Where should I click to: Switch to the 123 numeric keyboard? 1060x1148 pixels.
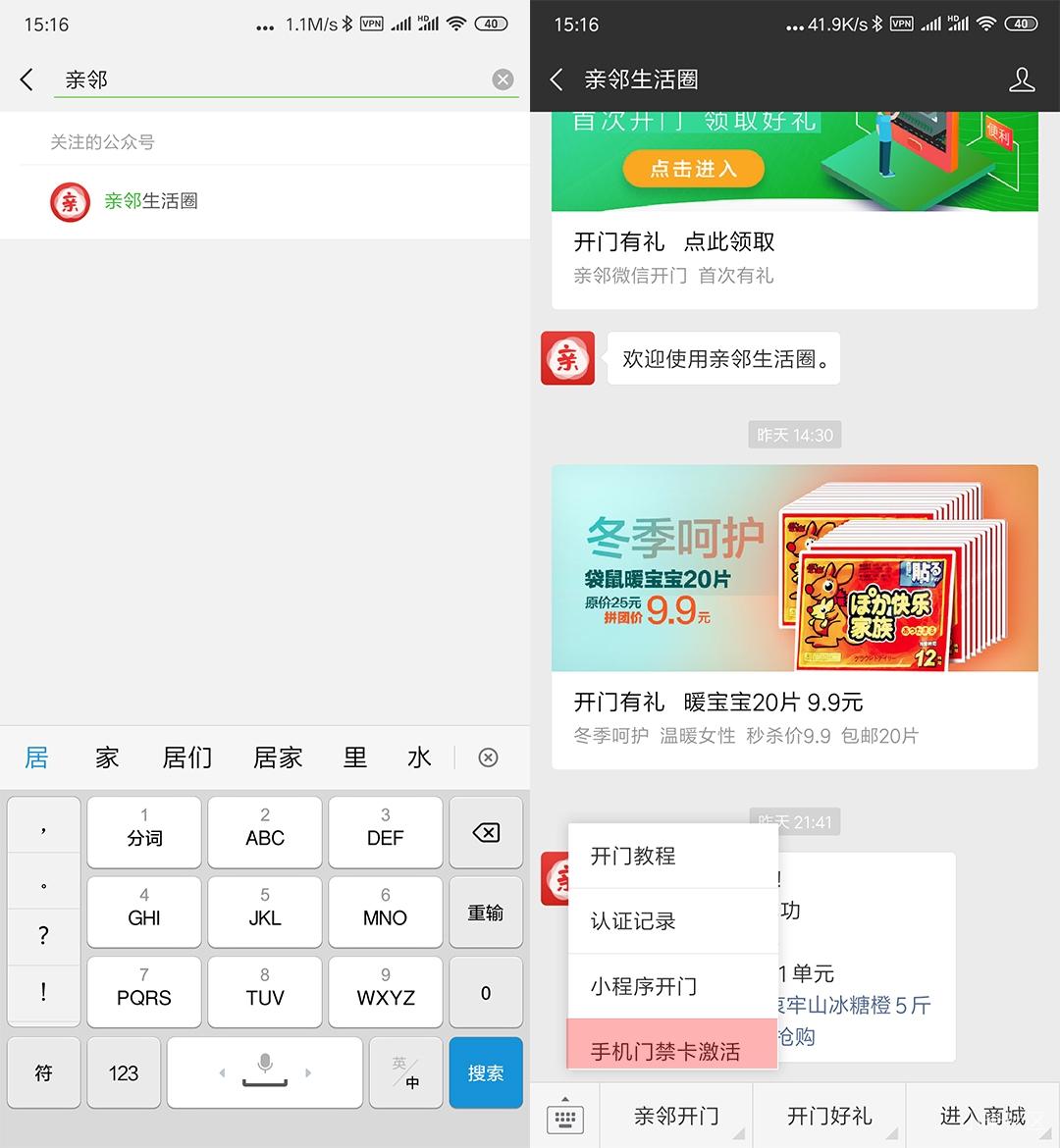[x=123, y=1072]
